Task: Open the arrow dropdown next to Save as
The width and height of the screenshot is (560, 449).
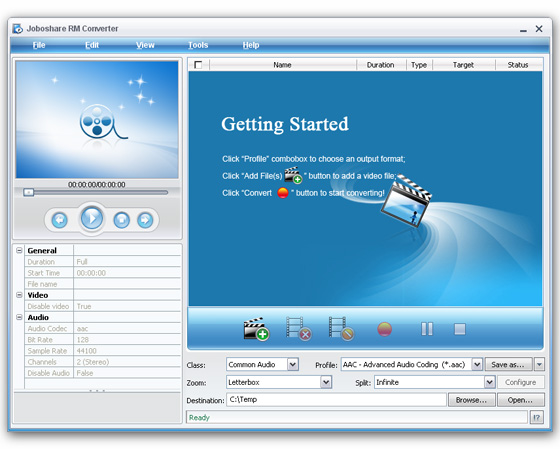Action: [539, 365]
